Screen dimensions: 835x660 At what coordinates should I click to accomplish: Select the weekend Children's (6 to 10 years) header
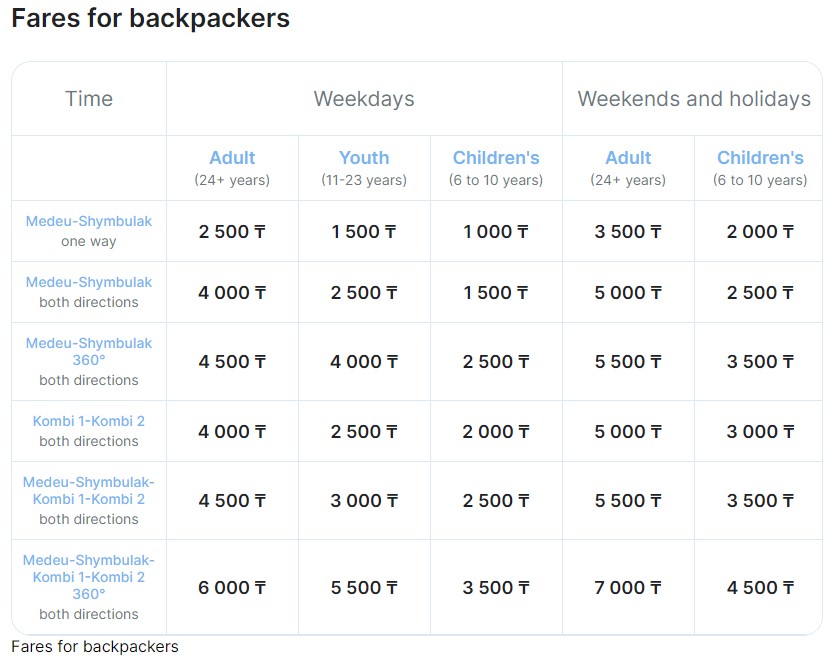[760, 158]
